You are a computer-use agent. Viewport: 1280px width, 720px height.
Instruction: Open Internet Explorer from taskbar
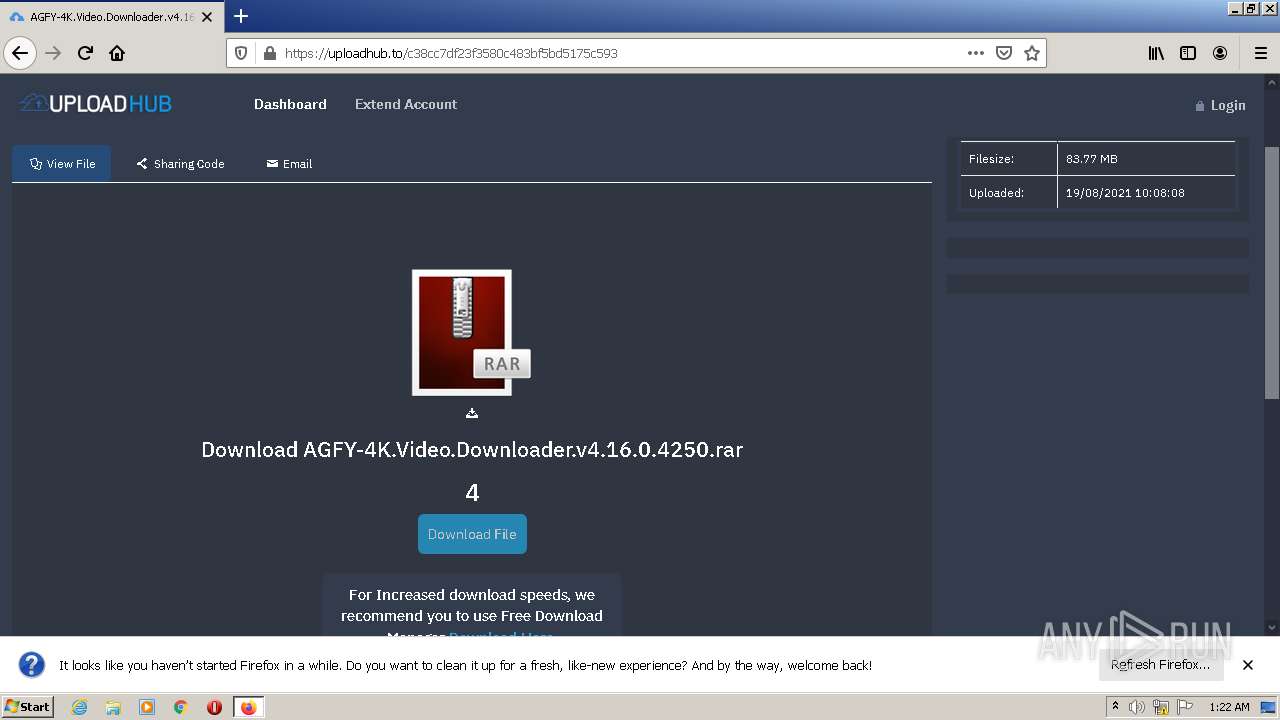point(80,707)
